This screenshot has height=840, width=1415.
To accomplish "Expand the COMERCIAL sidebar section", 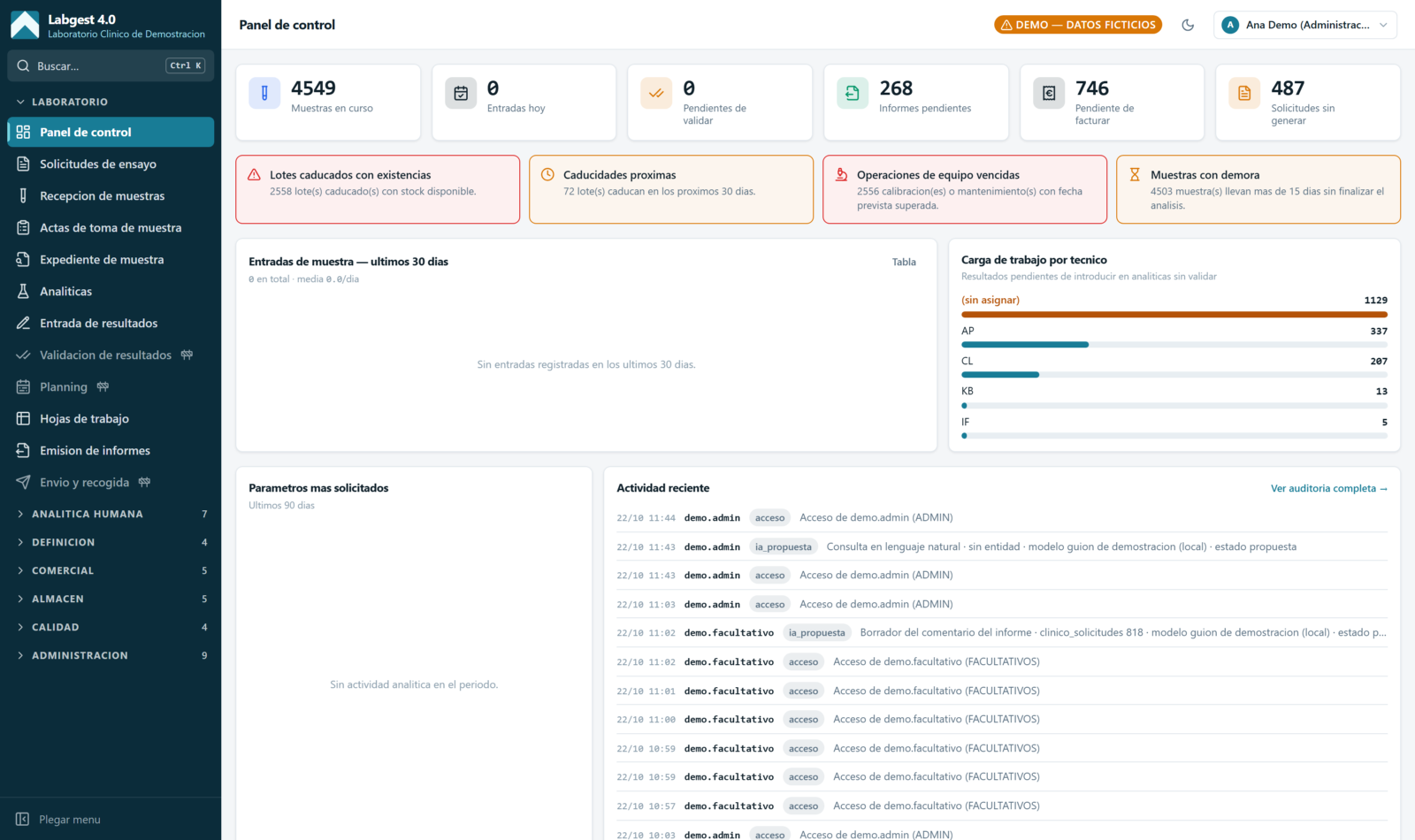I will pyautogui.click(x=111, y=570).
